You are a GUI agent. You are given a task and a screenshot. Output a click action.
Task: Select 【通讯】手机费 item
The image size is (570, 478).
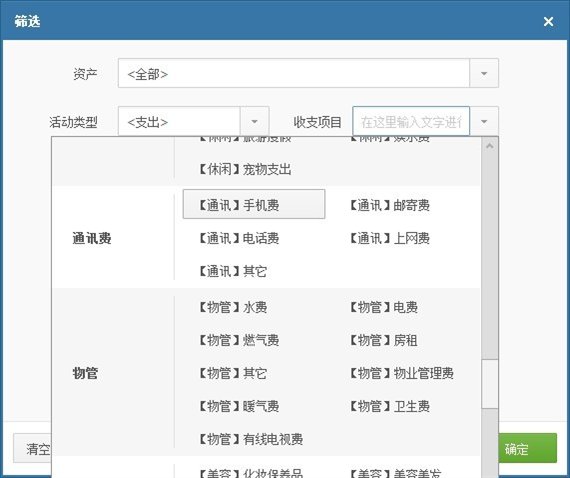coord(254,204)
